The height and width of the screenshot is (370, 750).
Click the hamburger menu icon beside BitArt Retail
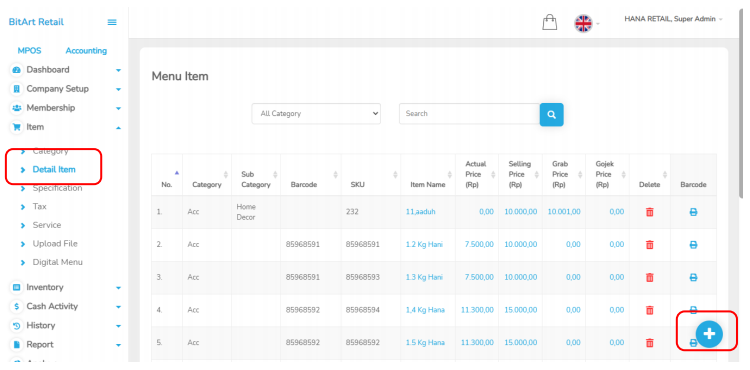click(x=112, y=22)
